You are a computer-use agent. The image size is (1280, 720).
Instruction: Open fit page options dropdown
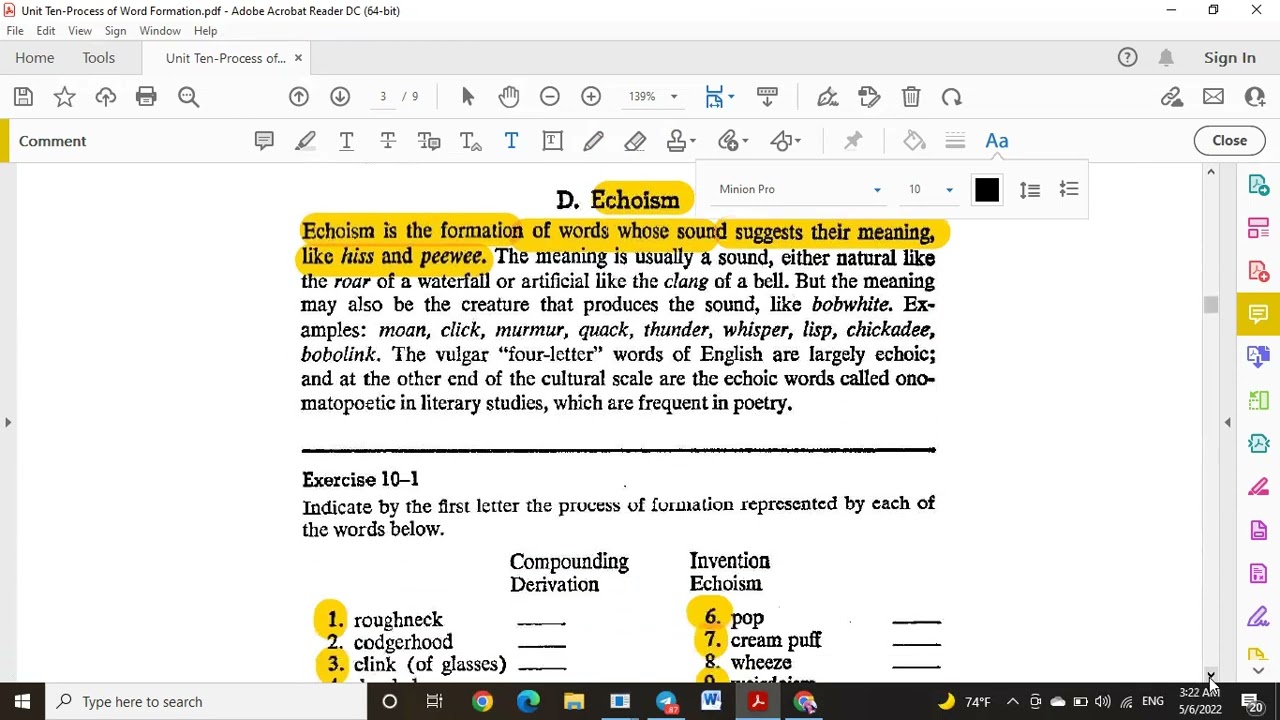tap(731, 97)
